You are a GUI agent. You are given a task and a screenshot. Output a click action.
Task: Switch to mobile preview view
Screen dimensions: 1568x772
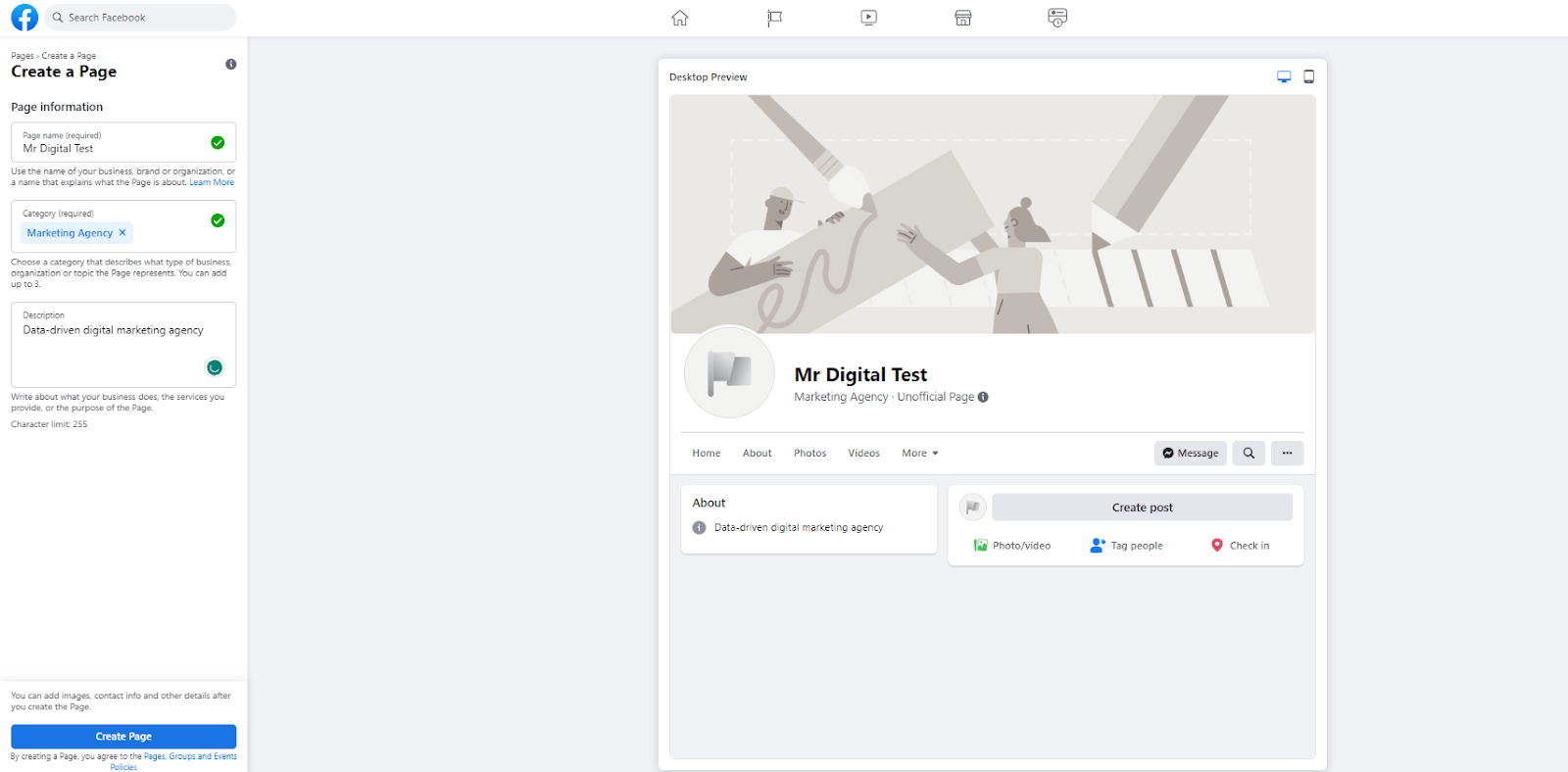[1308, 77]
